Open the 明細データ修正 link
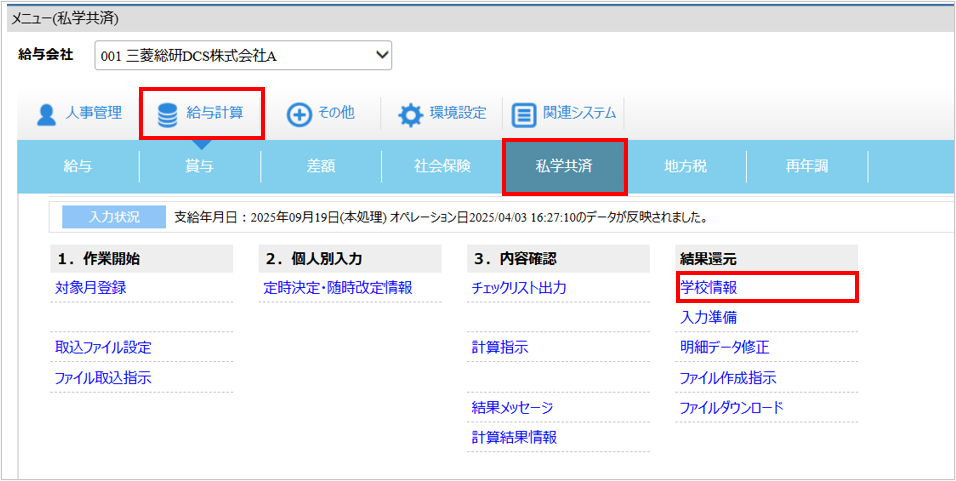The width and height of the screenshot is (956, 481). tap(724, 347)
